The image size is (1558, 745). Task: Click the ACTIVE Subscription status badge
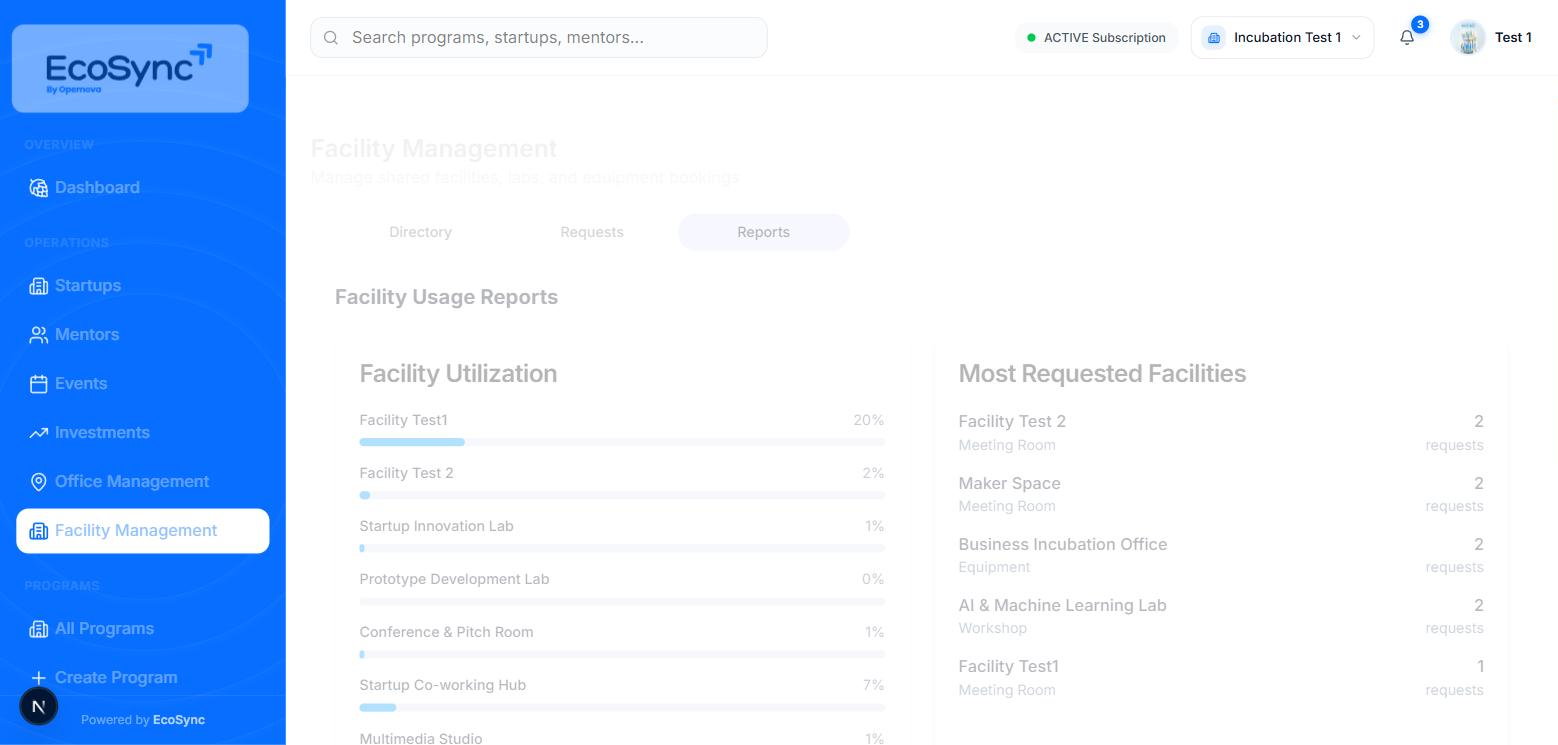(1096, 38)
